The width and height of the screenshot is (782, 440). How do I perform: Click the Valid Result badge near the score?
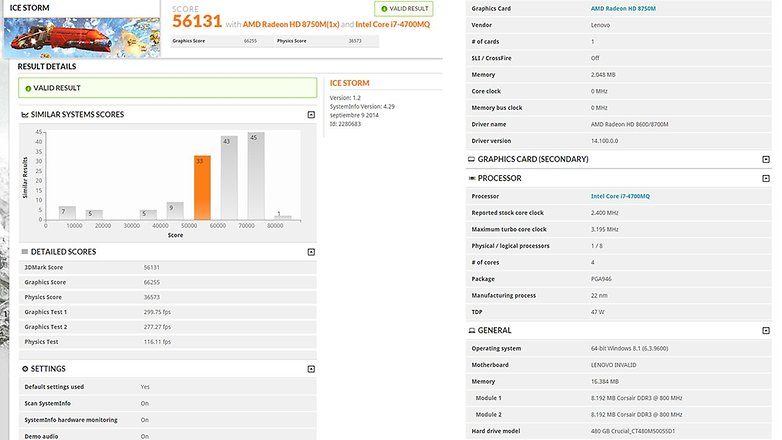404,8
